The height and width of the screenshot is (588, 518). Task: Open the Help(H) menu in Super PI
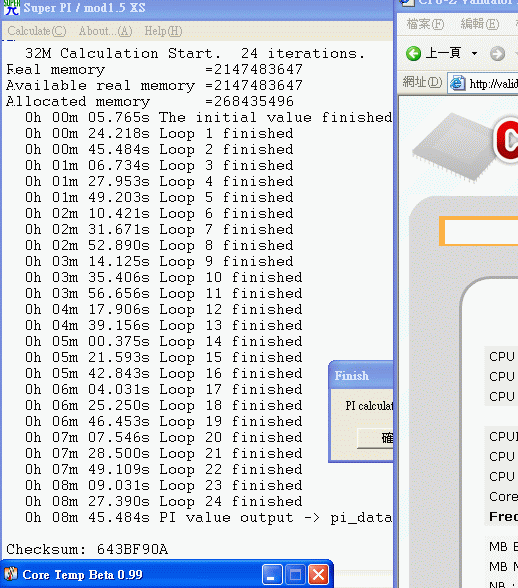[163, 31]
